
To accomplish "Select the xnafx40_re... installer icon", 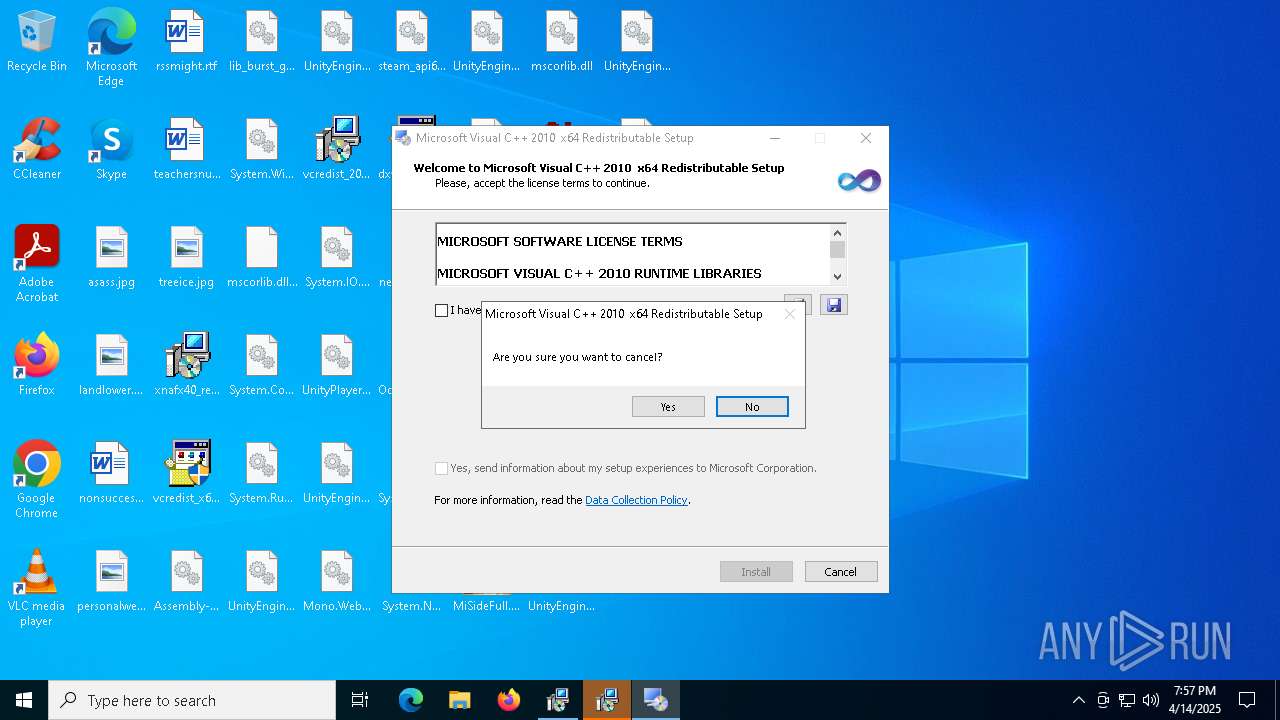I will point(186,366).
